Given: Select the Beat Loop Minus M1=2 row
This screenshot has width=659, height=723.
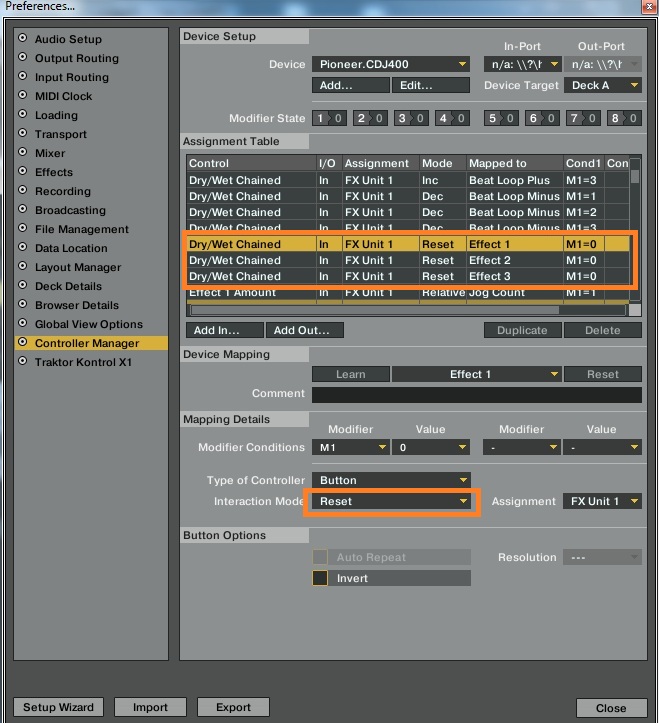Looking at the screenshot, I should 408,213.
